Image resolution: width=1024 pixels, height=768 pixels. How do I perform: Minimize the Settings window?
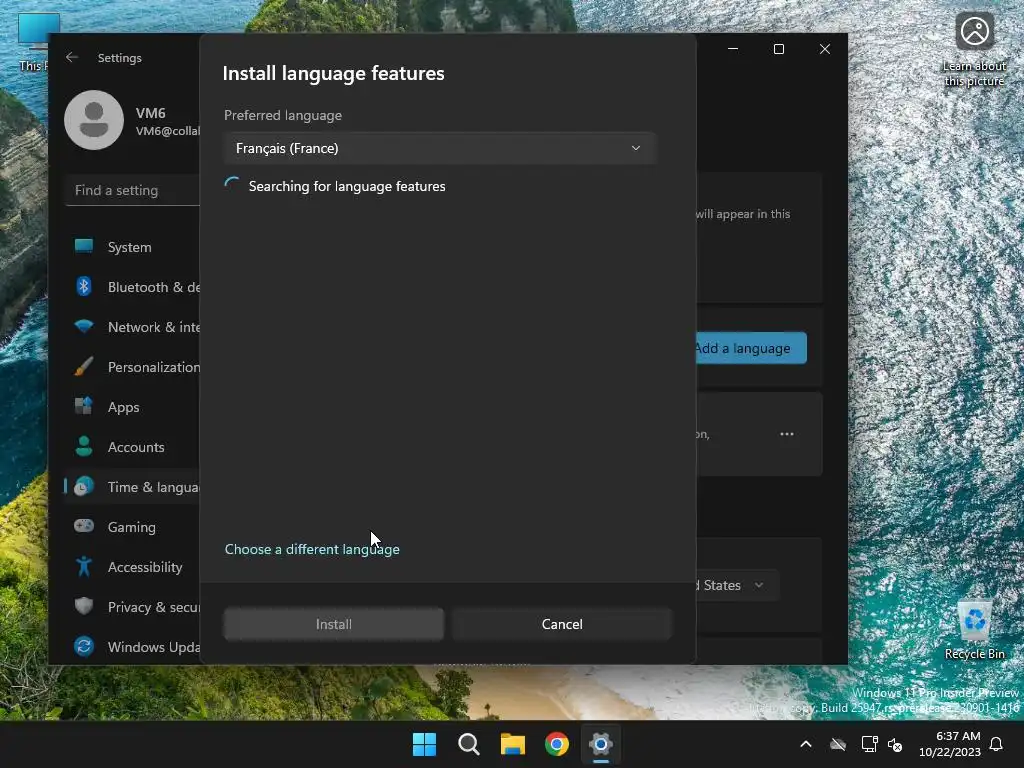(733, 49)
